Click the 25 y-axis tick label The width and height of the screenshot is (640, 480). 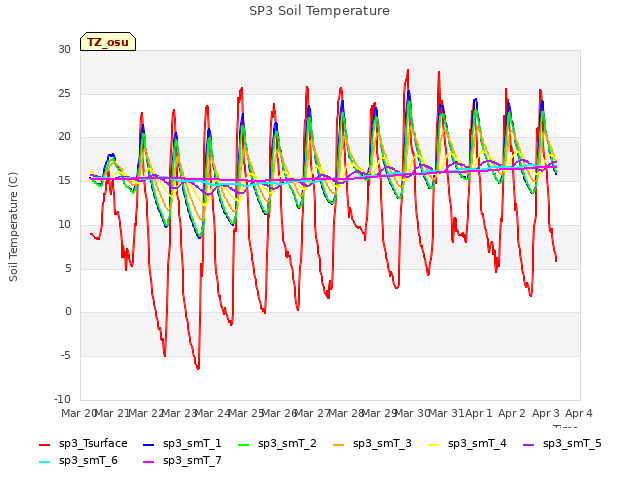(x=64, y=93)
